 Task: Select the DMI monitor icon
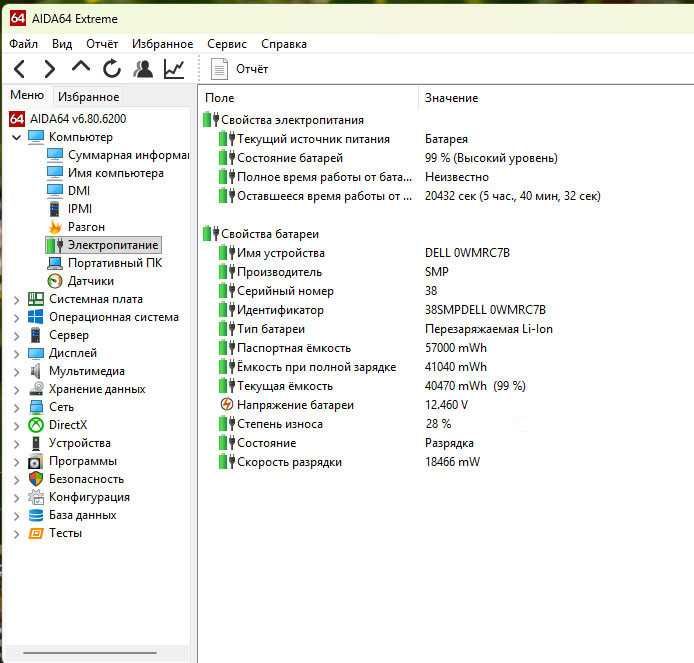click(x=55, y=191)
